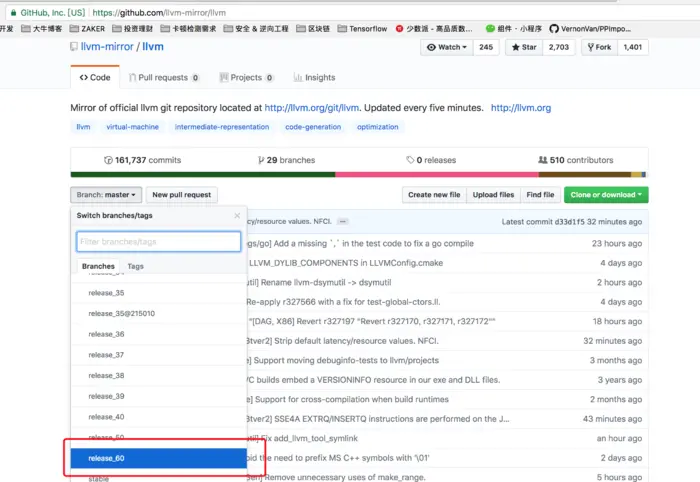The image size is (700, 482).
Task: Open commit renaming llvm-dsymutil to dsymutil
Action: [319, 283]
